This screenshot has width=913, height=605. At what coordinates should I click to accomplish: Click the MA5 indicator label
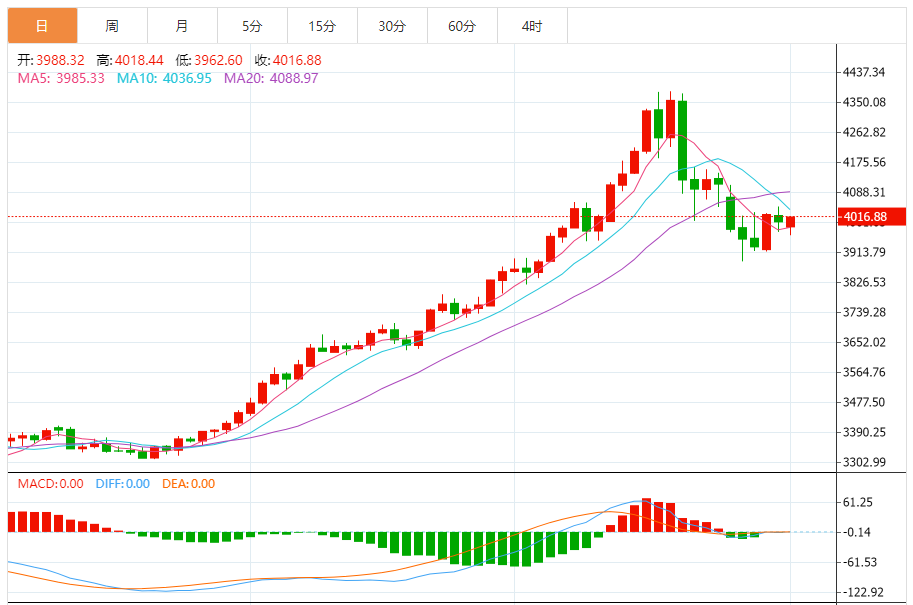[61, 78]
